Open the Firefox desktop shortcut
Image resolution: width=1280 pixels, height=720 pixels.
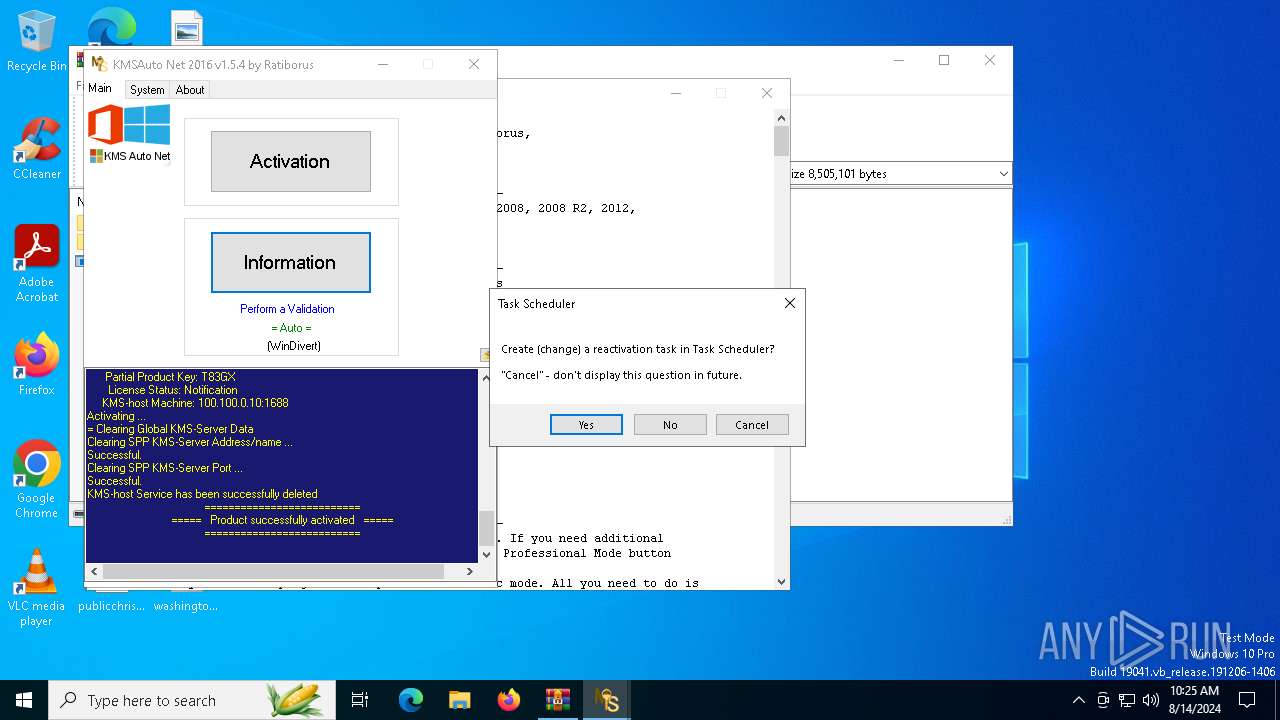[37, 364]
